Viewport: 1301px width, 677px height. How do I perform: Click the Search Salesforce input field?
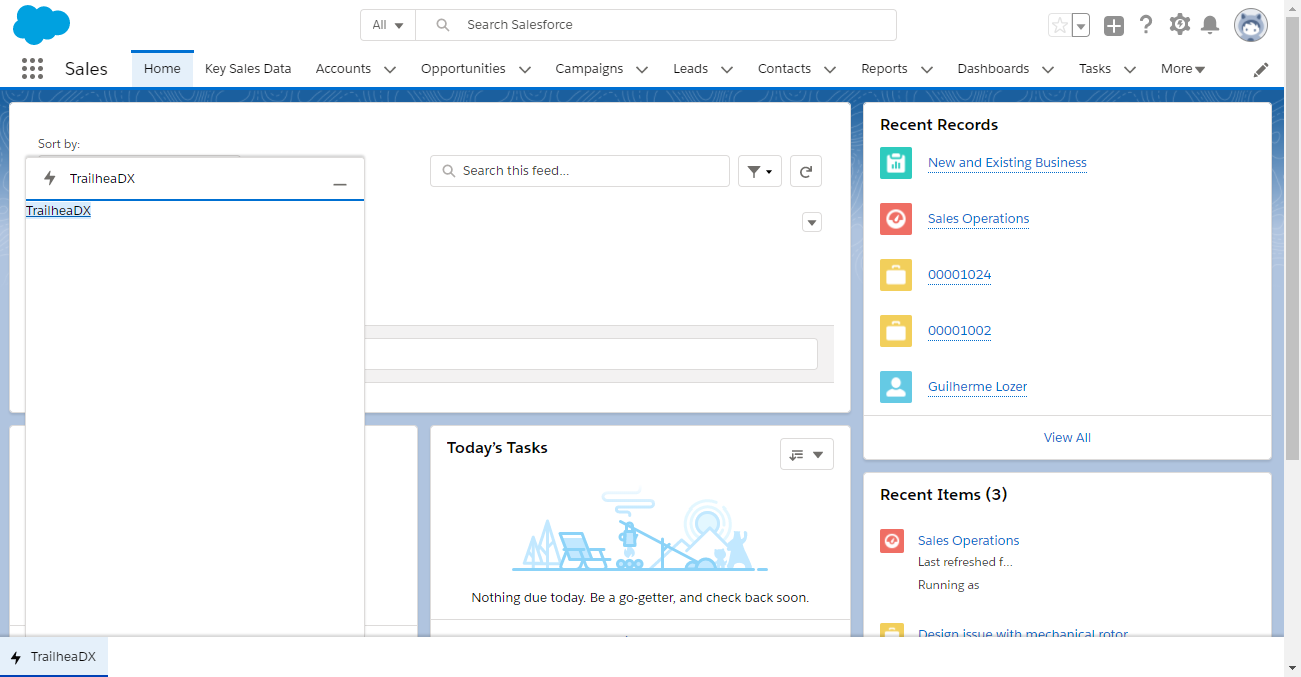pos(670,25)
